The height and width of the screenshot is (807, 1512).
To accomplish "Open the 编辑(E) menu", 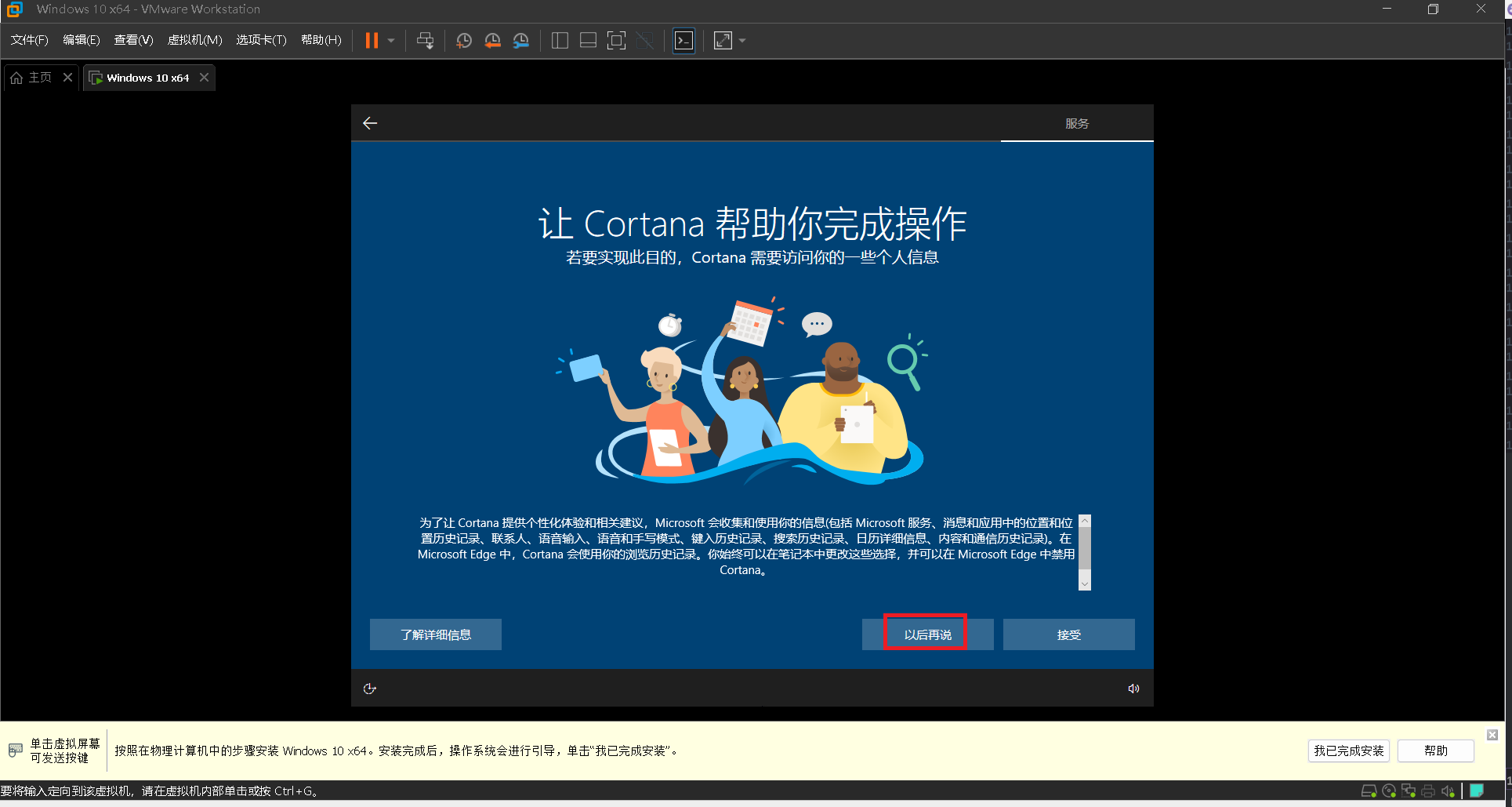I will (x=82, y=40).
